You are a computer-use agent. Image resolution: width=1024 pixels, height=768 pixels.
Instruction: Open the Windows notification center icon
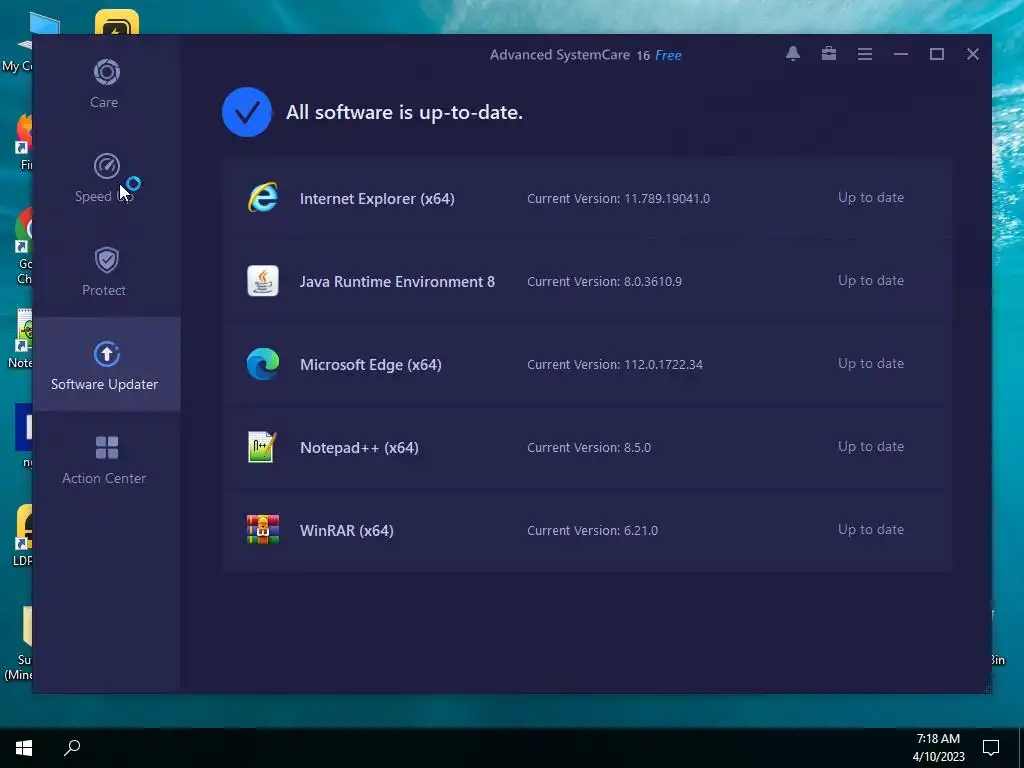click(991, 747)
